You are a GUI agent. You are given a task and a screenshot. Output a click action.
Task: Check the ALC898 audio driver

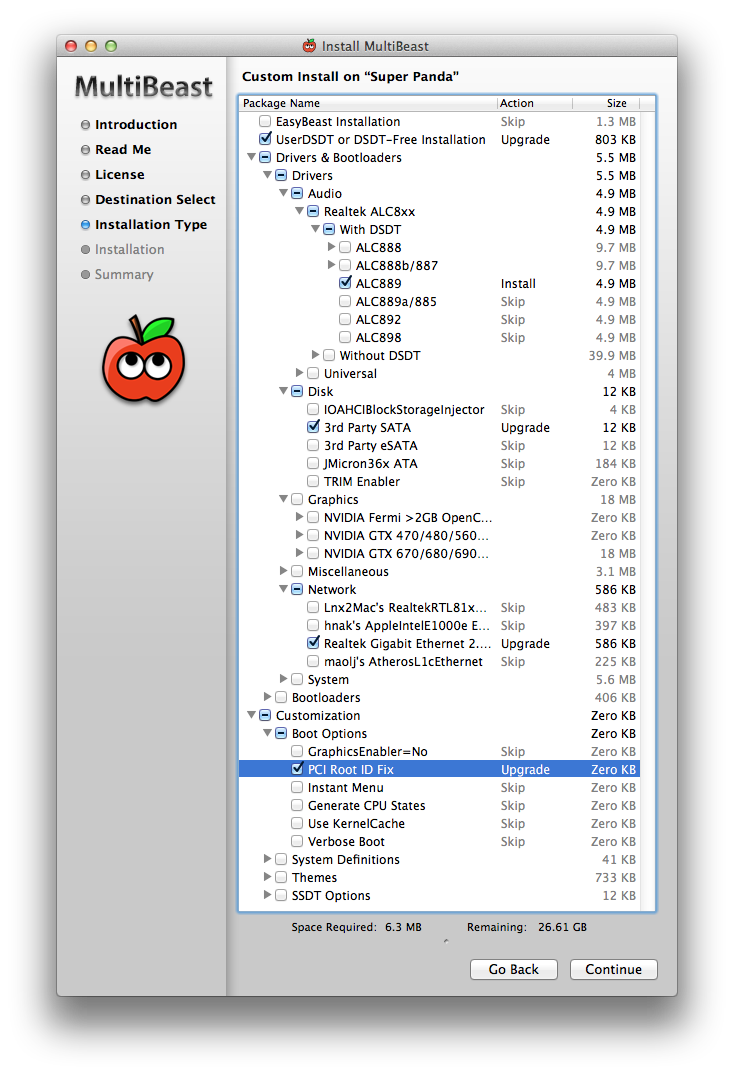345,337
